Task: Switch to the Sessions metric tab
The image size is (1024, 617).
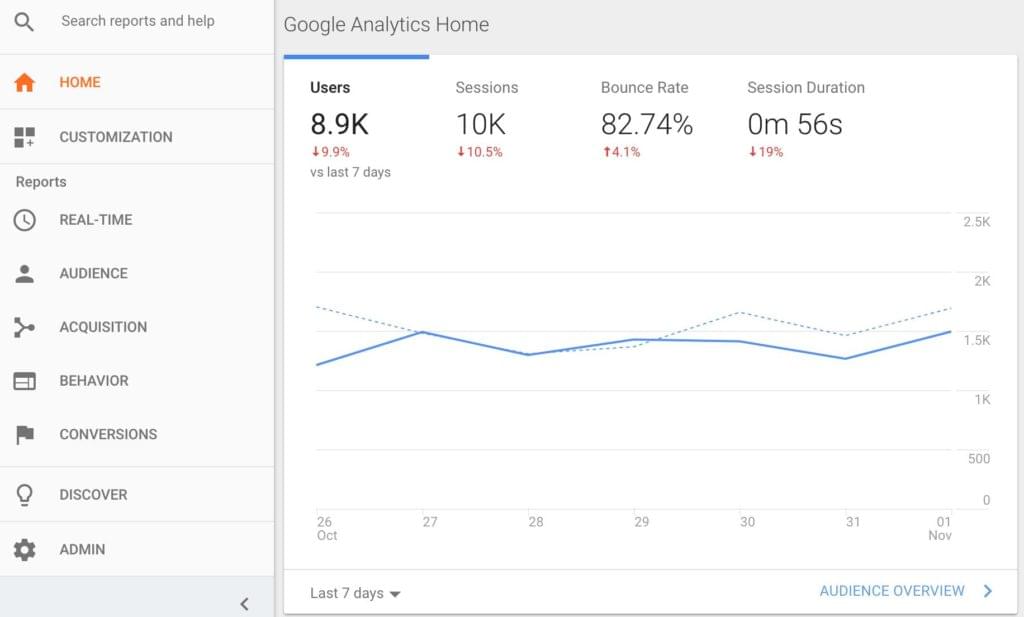Action: (x=486, y=123)
